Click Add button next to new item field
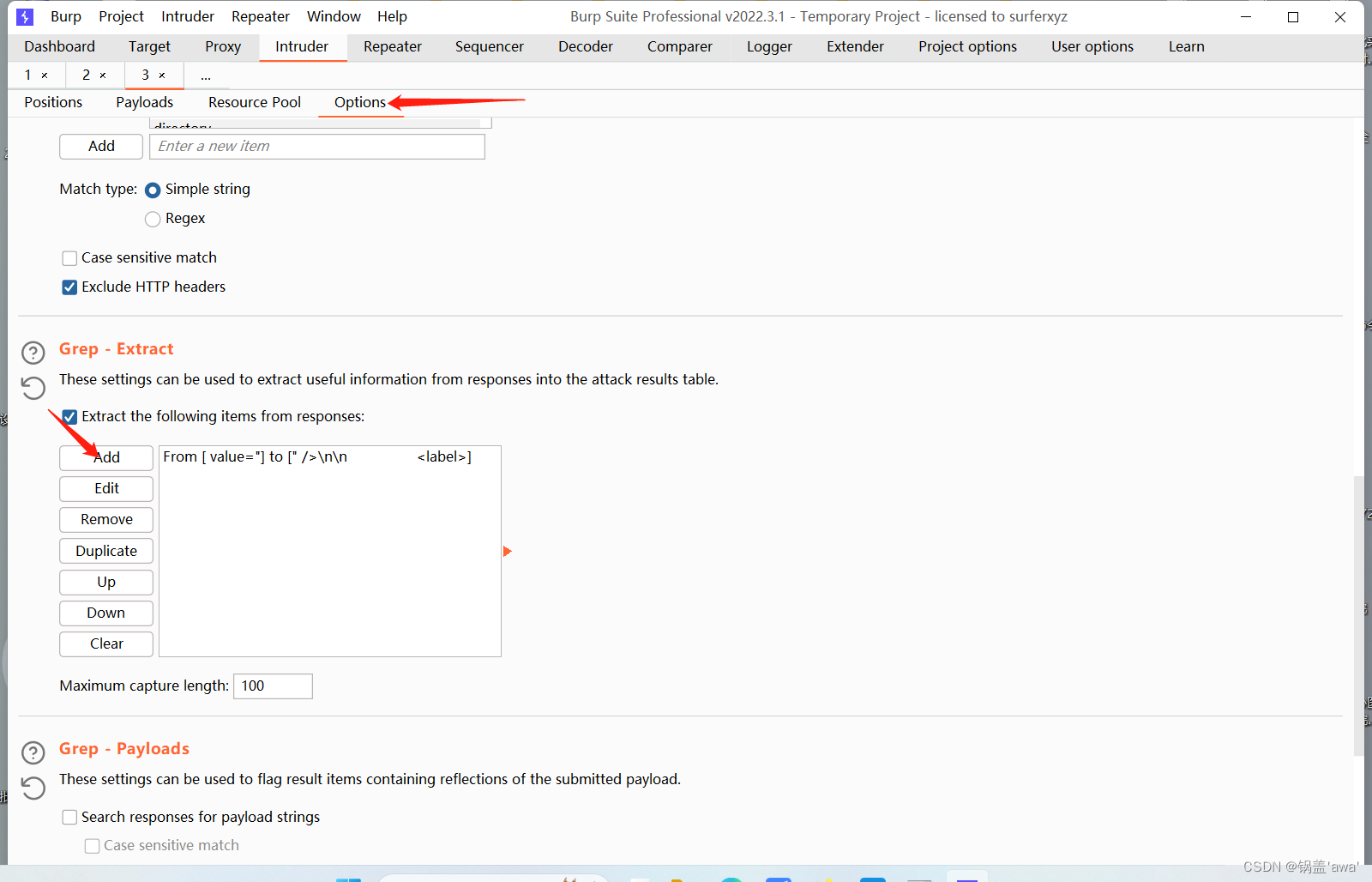 [101, 146]
